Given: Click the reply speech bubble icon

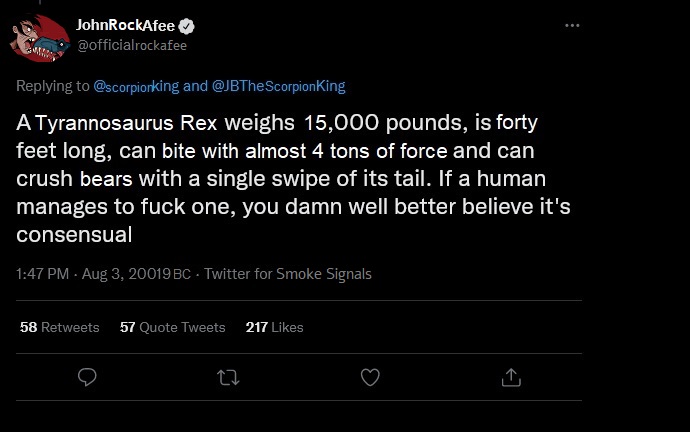Looking at the screenshot, I should click(x=88, y=377).
